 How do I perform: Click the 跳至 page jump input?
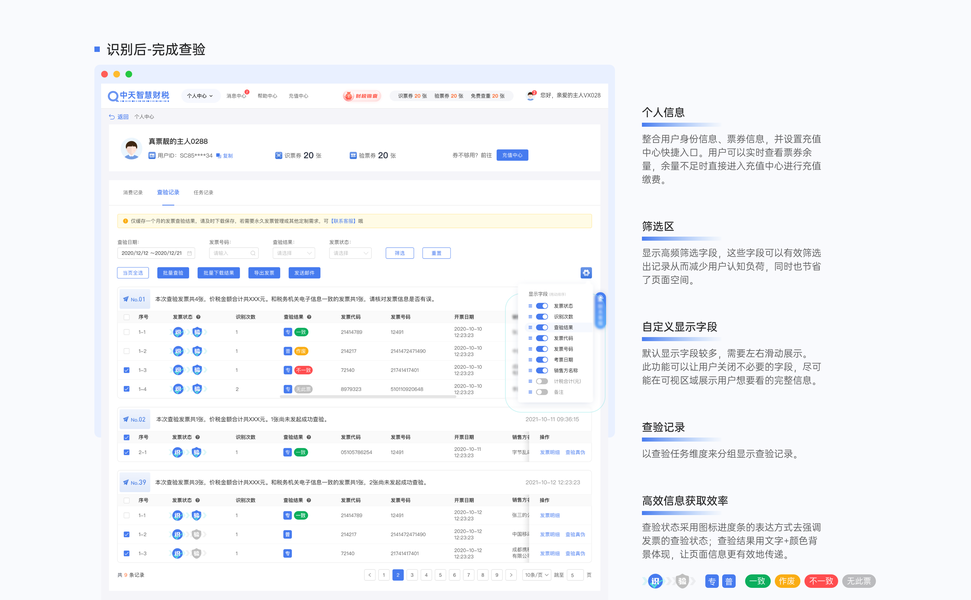coord(575,575)
